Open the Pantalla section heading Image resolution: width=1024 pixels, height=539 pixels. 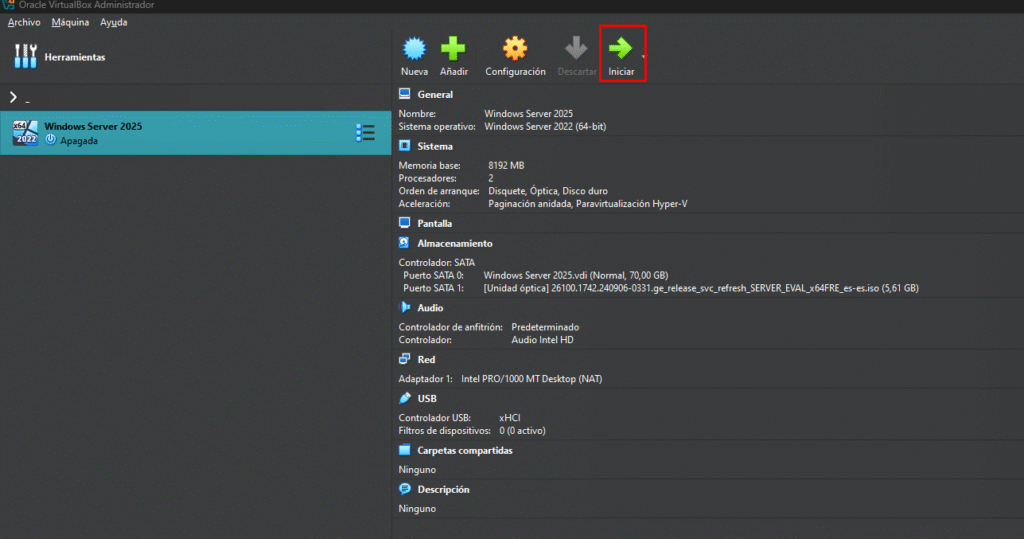[434, 223]
